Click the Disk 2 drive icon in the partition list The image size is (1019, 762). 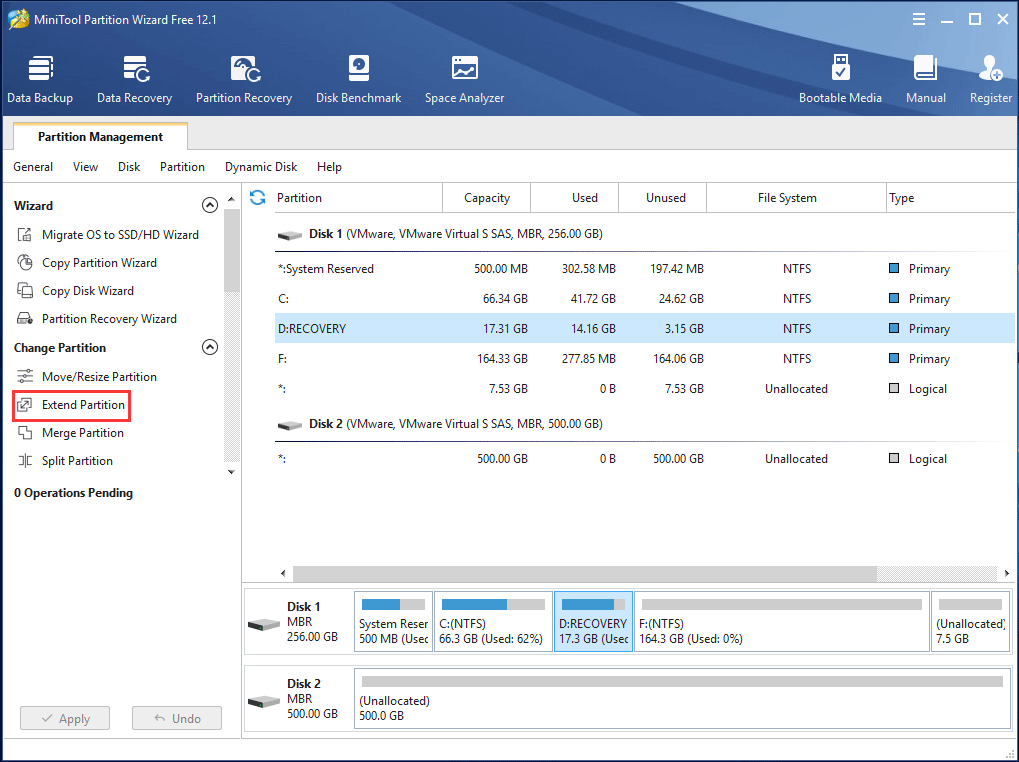pos(290,425)
